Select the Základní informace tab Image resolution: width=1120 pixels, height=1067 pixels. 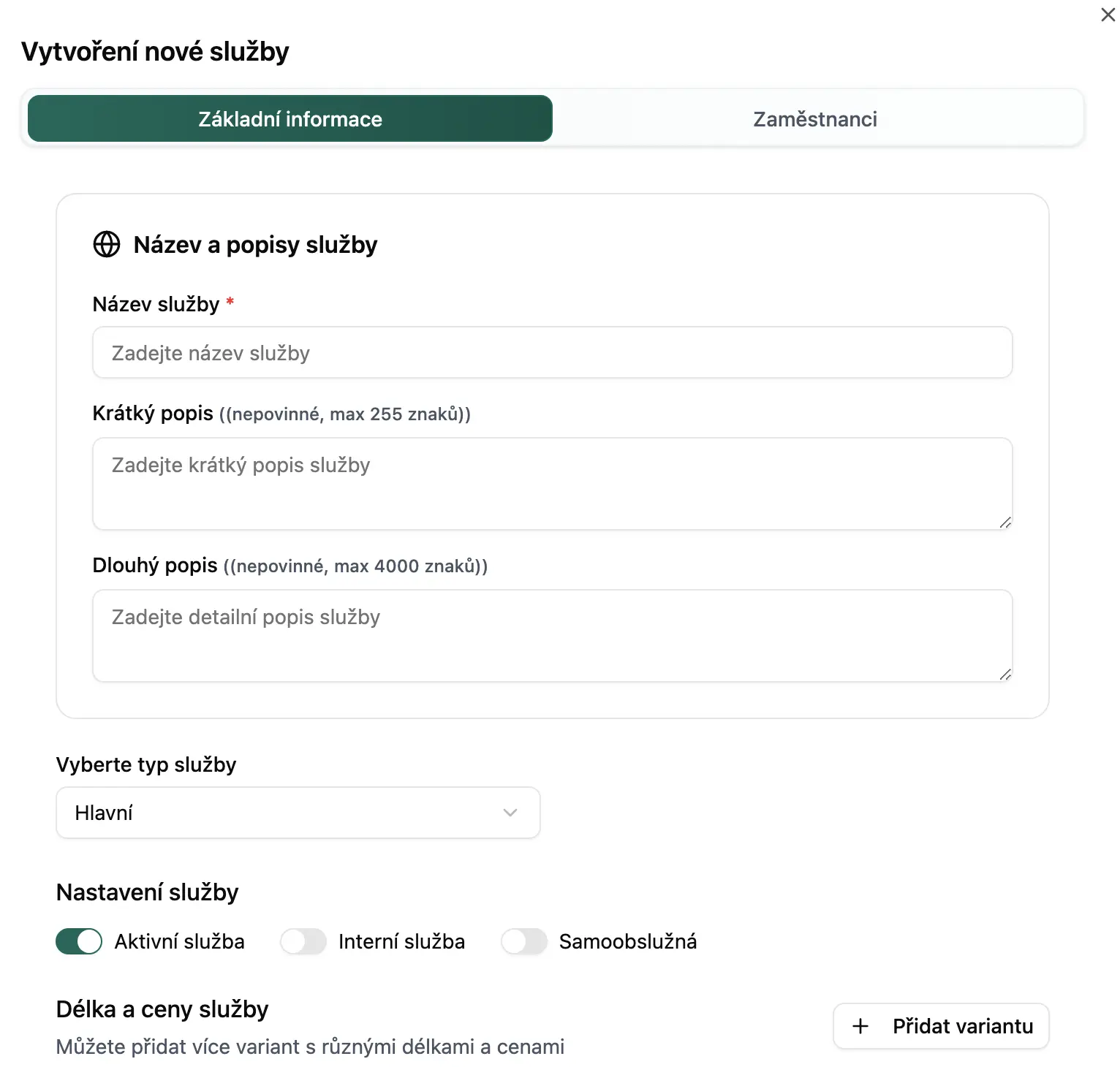tap(290, 119)
